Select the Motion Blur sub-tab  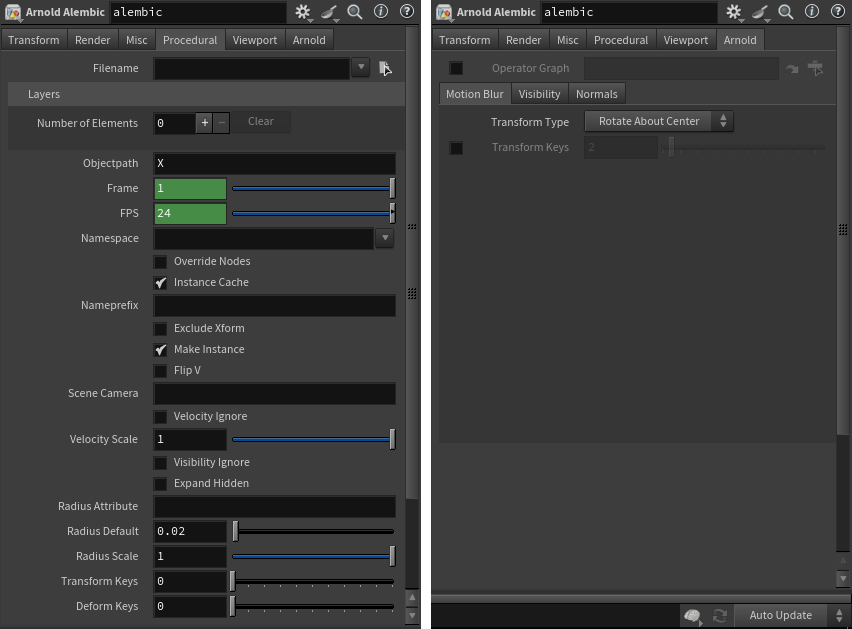click(x=475, y=94)
